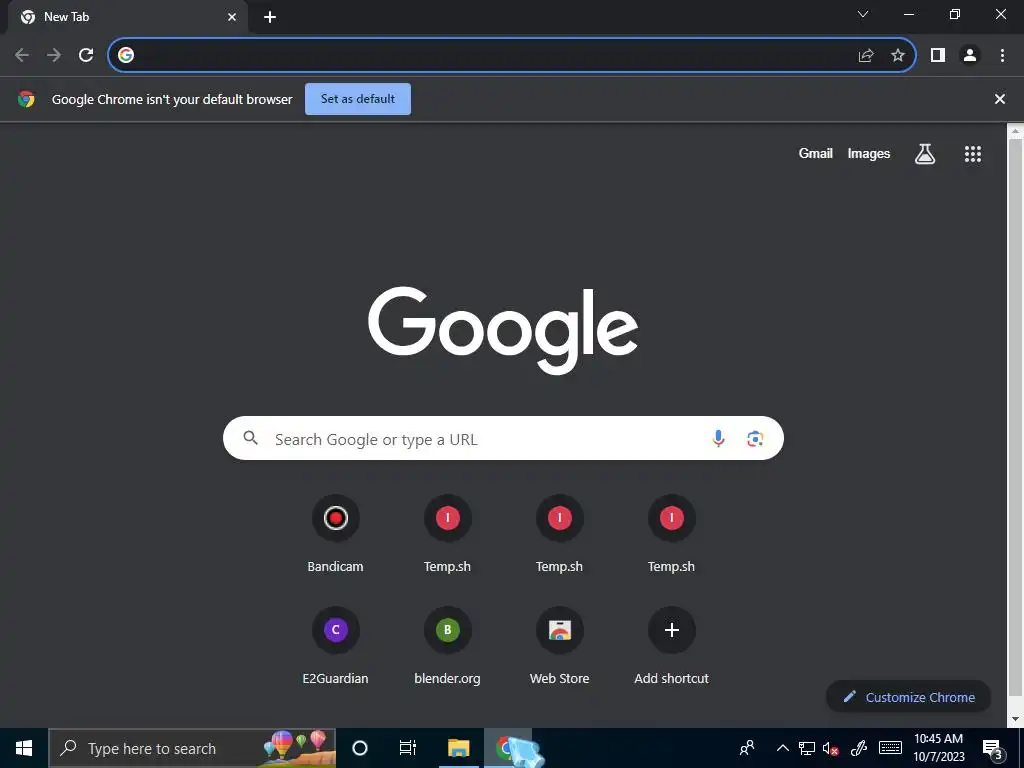Click the Search Google or type a URL box
1024x768 pixels.
[503, 438]
